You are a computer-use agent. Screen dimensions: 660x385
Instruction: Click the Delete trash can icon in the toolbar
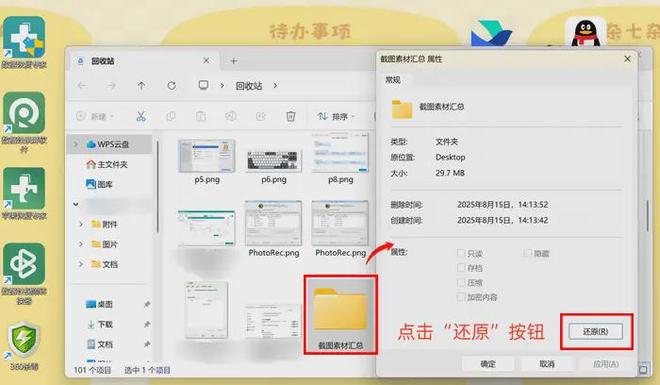tap(290, 116)
